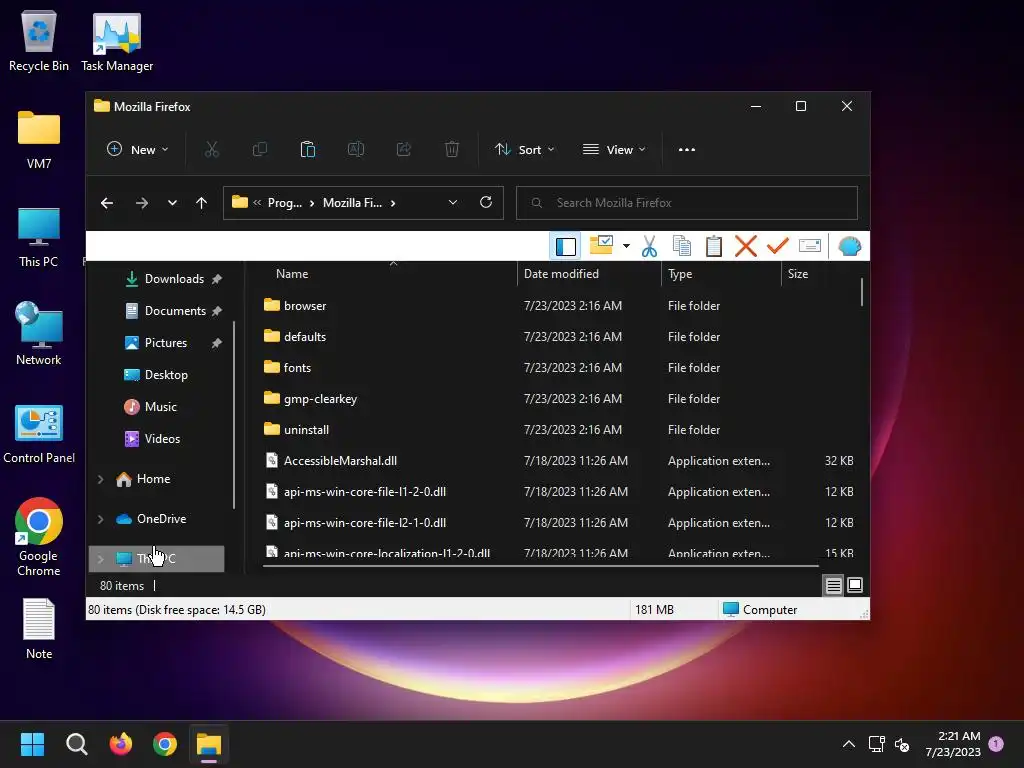Go up one folder level
Image resolution: width=1024 pixels, height=768 pixels.
[201, 203]
